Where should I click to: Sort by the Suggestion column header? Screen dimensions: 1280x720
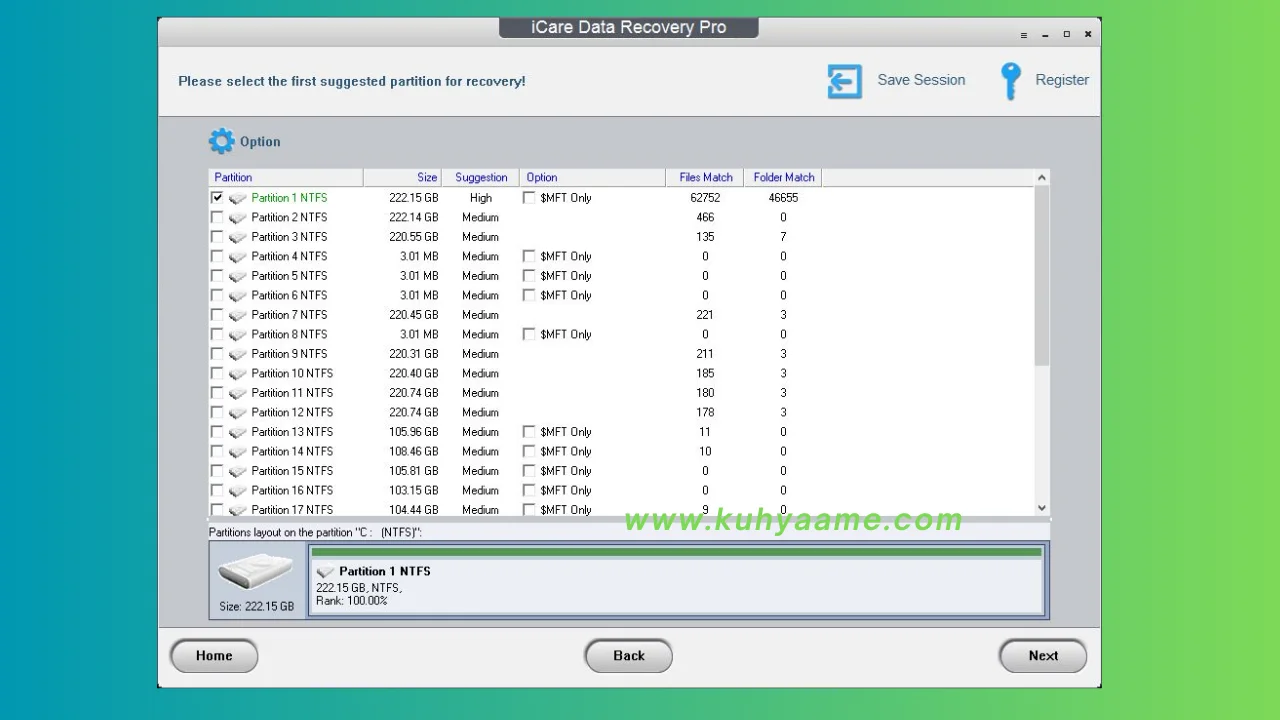pyautogui.click(x=480, y=177)
